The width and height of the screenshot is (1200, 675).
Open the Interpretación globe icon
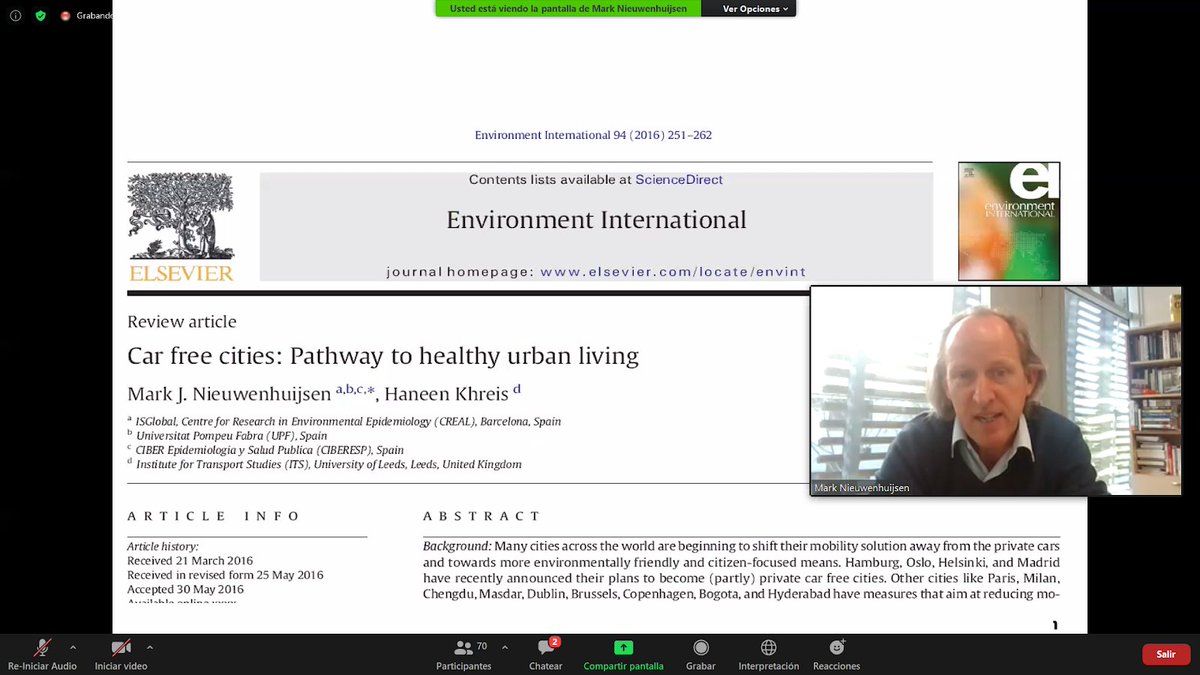[768, 648]
